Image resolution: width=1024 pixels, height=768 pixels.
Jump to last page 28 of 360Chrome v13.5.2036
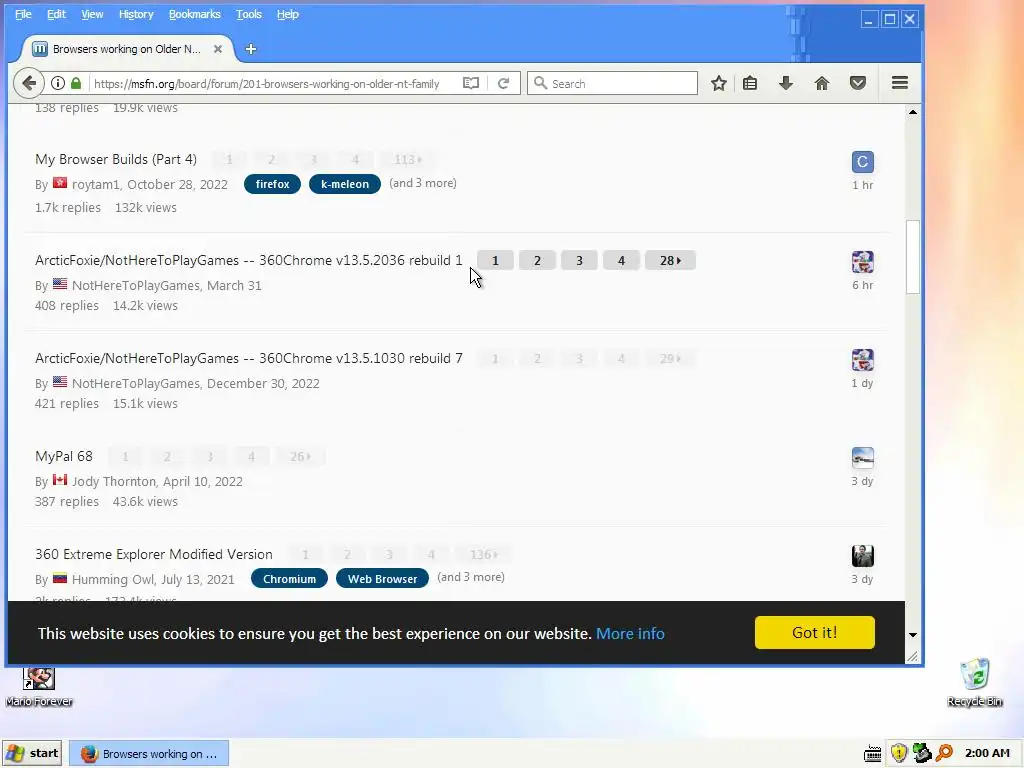coord(670,261)
